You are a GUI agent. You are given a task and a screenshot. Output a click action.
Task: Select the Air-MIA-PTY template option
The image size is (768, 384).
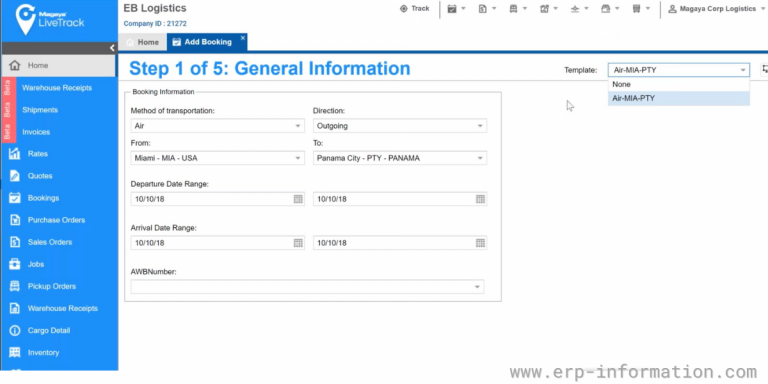click(678, 98)
